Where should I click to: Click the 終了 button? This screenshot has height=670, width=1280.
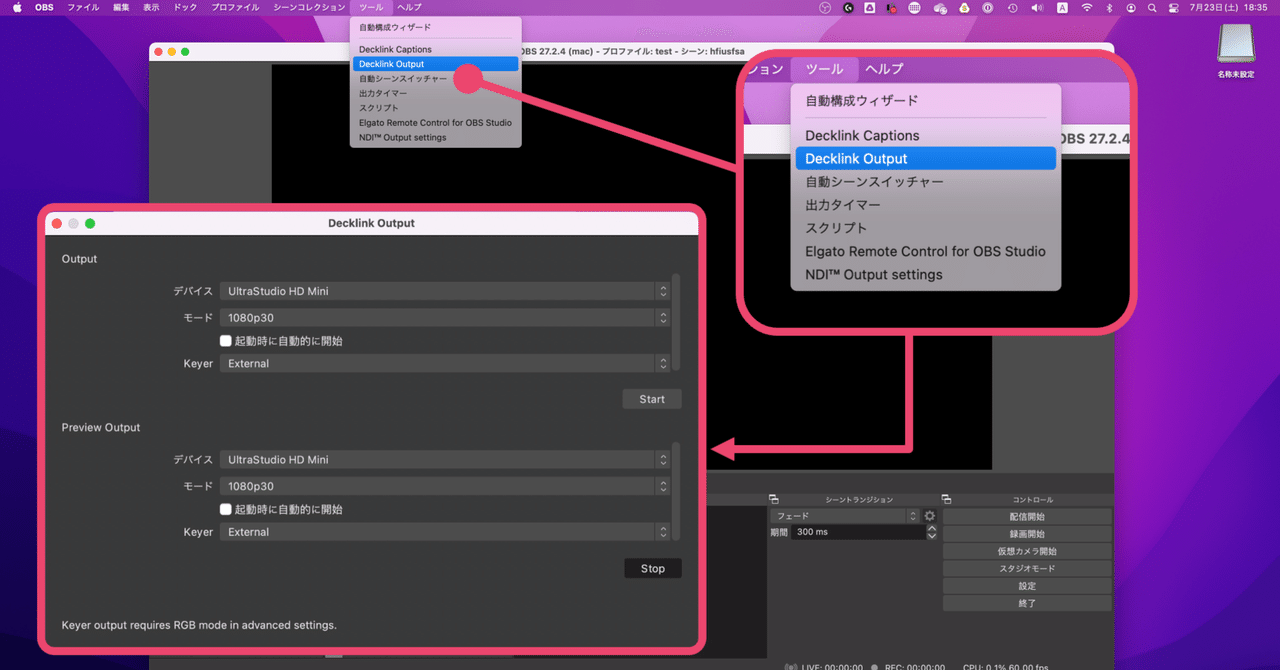(1027, 603)
